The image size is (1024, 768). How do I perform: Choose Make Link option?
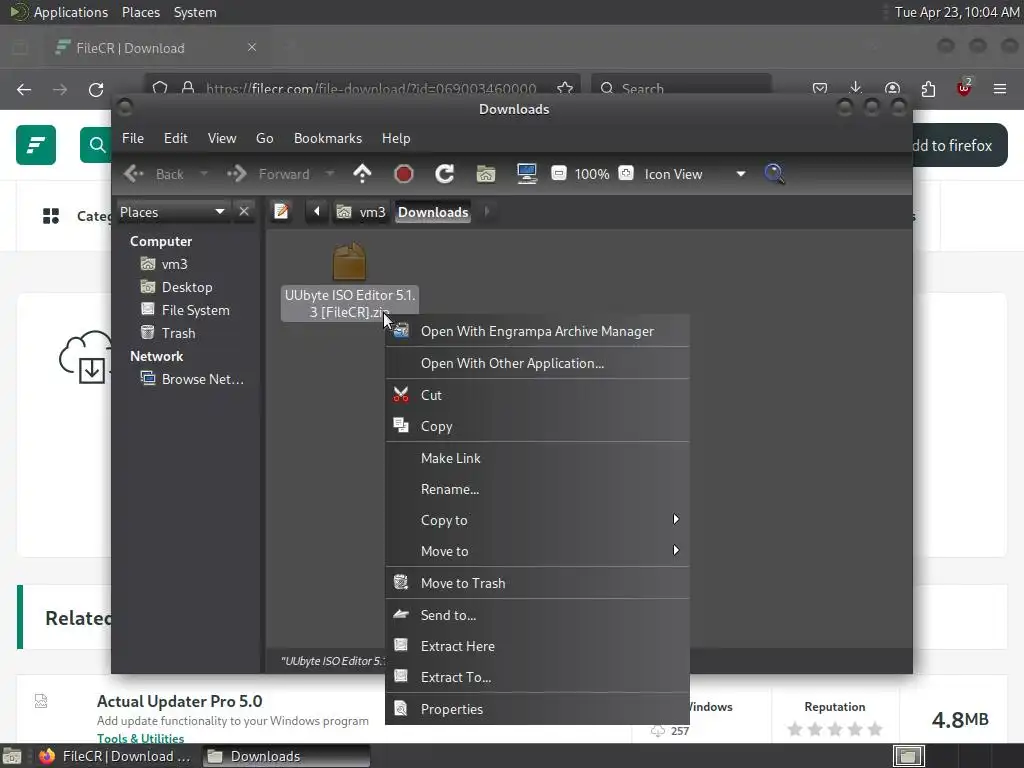pyautogui.click(x=537, y=458)
